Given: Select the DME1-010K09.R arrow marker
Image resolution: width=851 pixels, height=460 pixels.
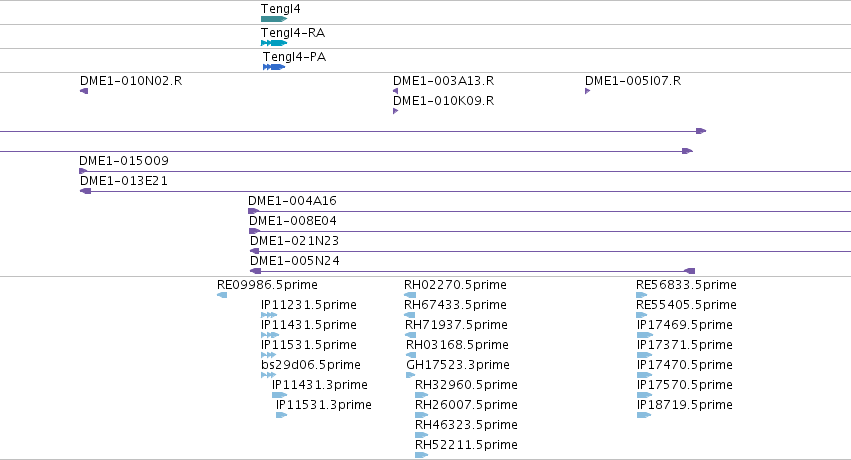Looking at the screenshot, I should click(x=396, y=111).
